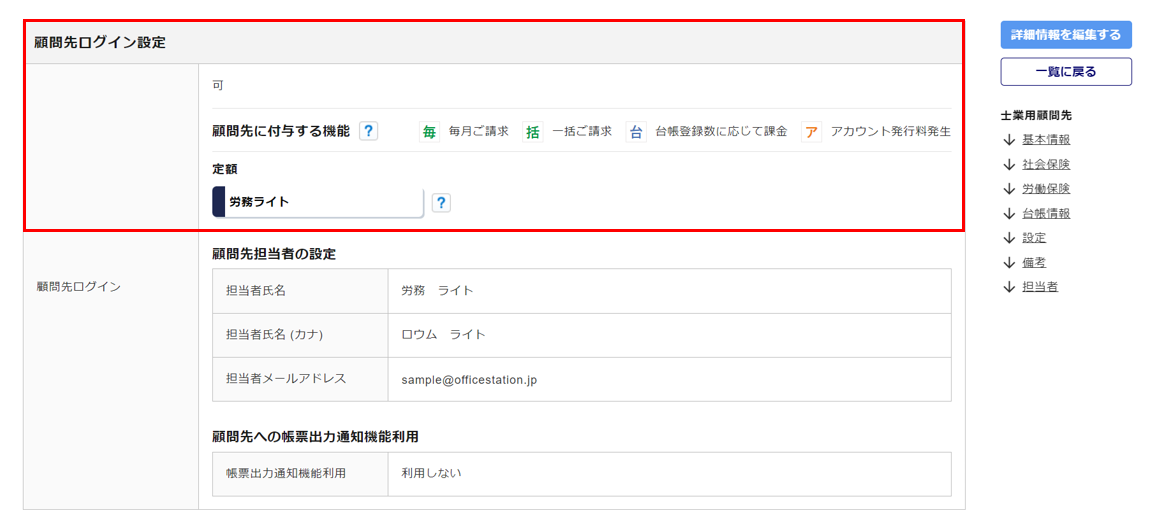Click the blue 台 ledger billing icon
This screenshot has height=520, width=1149.
tap(636, 133)
